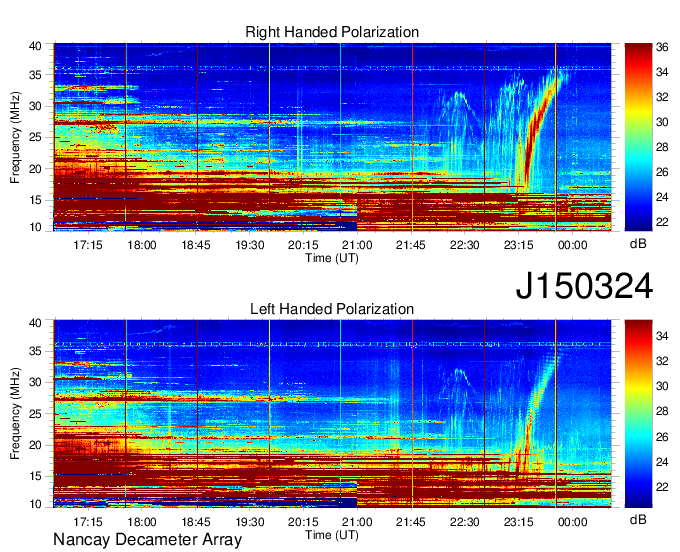Click the 28 label on Left Handed color bar

(662, 411)
